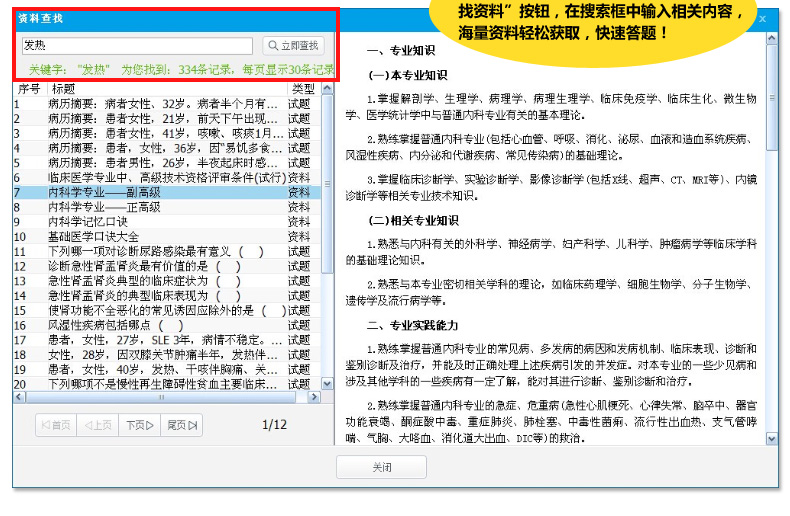The width and height of the screenshot is (790, 516).
Task: Click list vertical scrollbar up arrow
Action: tap(327, 89)
